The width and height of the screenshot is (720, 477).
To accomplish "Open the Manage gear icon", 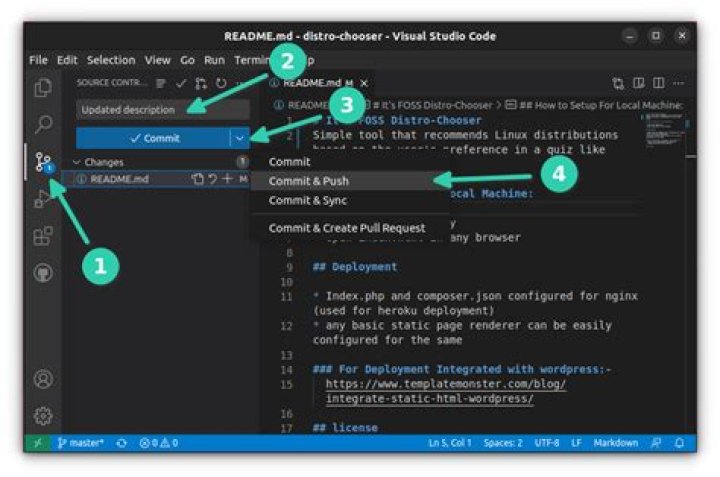I will [x=43, y=415].
